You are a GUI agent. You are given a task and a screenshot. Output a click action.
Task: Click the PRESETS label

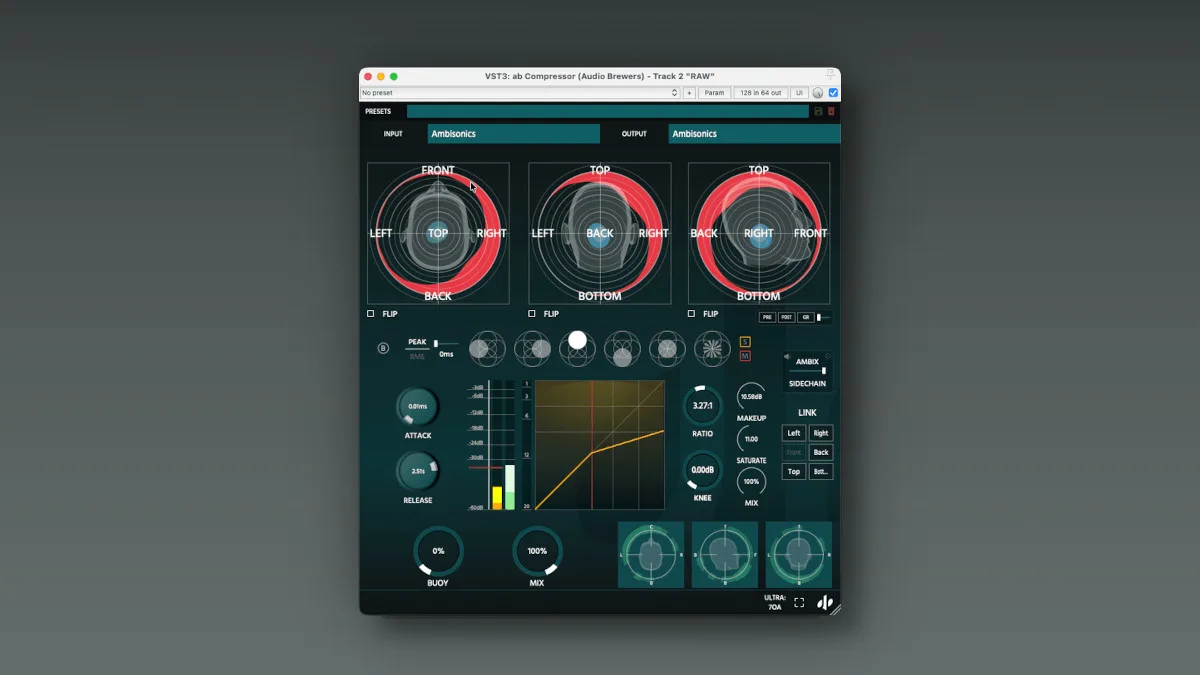tap(378, 111)
